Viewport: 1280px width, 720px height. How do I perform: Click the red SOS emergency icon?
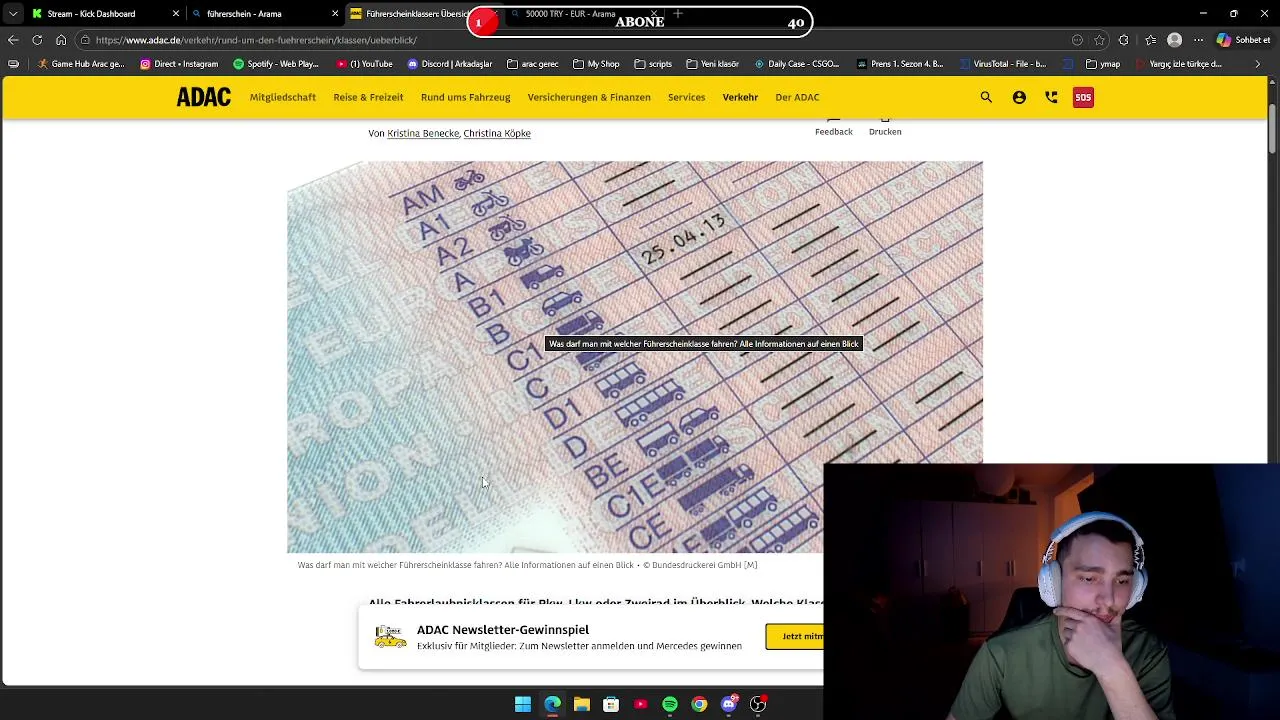coord(1083,97)
